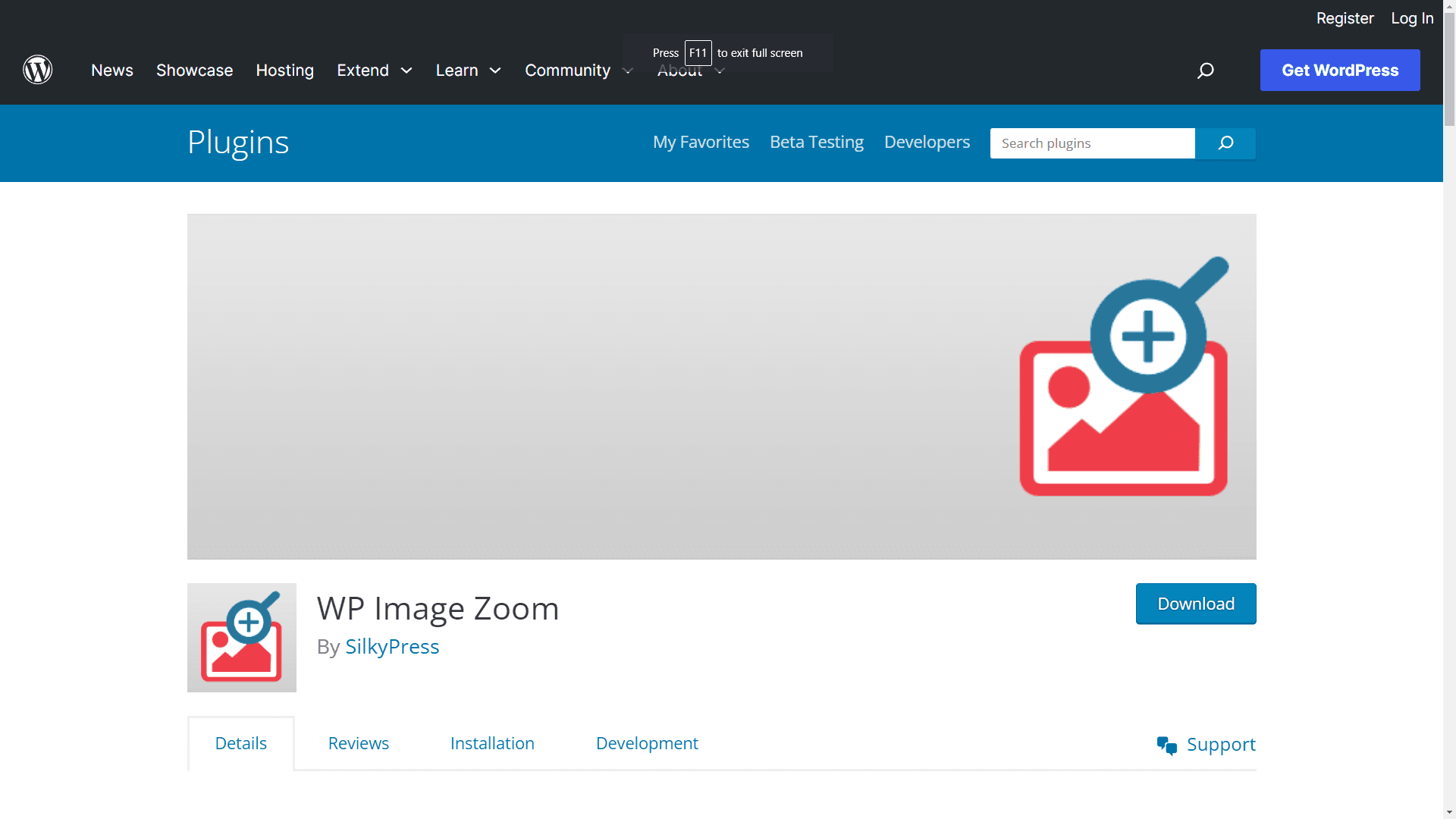Expand the Learn menu chevron
The image size is (1456, 819).
tap(495, 71)
